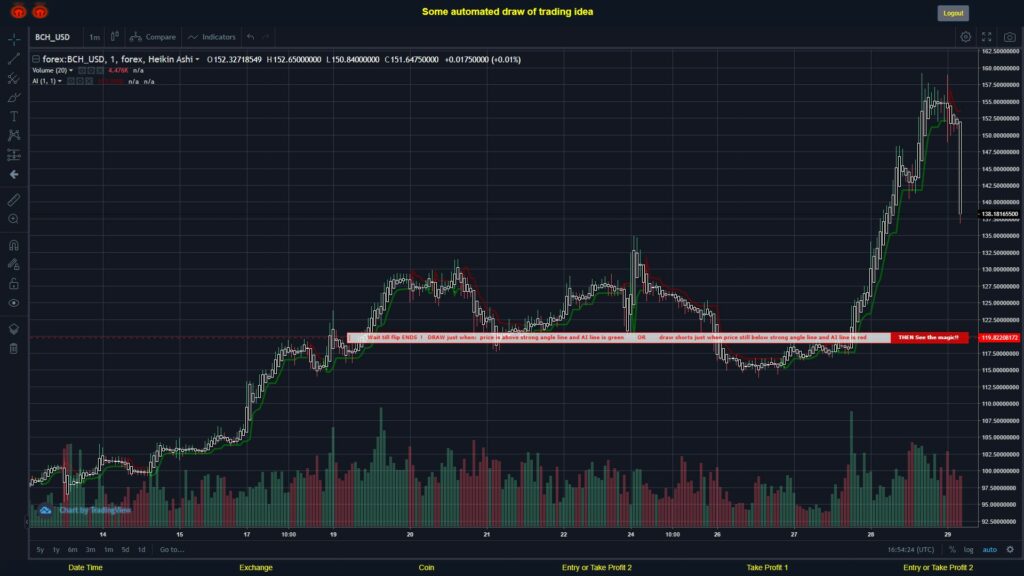This screenshot has height=576, width=1024.
Task: Set range to 6m
Action: [72, 549]
